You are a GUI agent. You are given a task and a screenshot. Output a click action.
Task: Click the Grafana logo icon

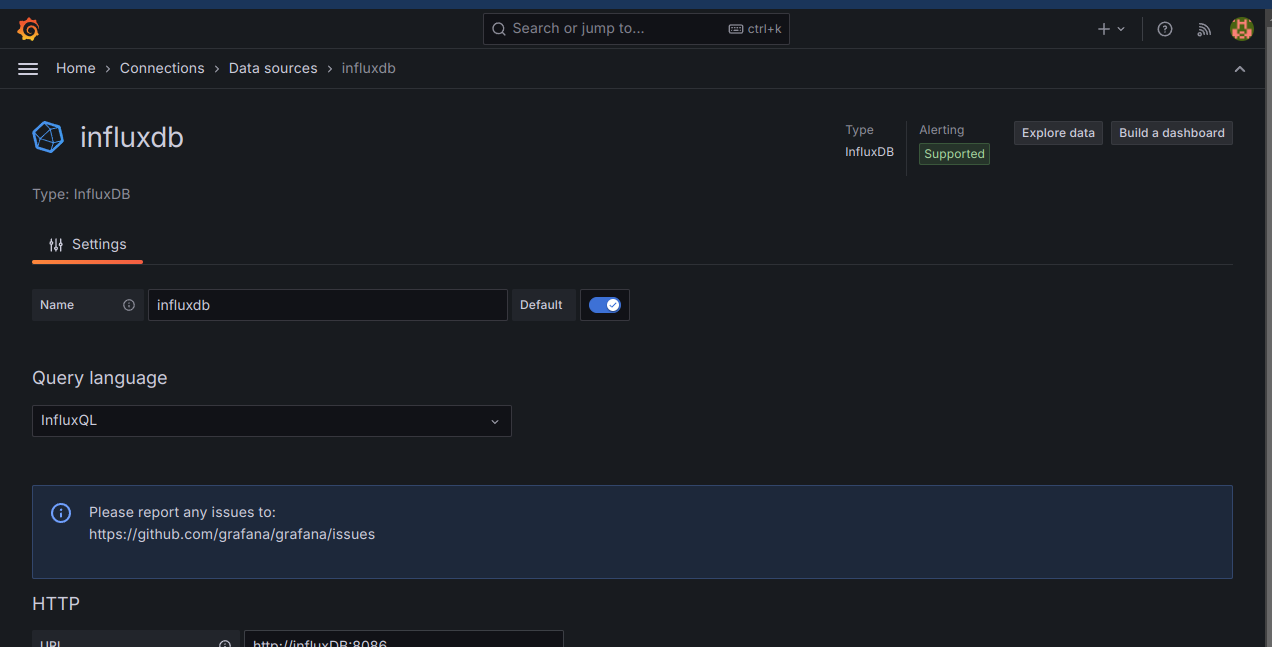pyautogui.click(x=28, y=29)
